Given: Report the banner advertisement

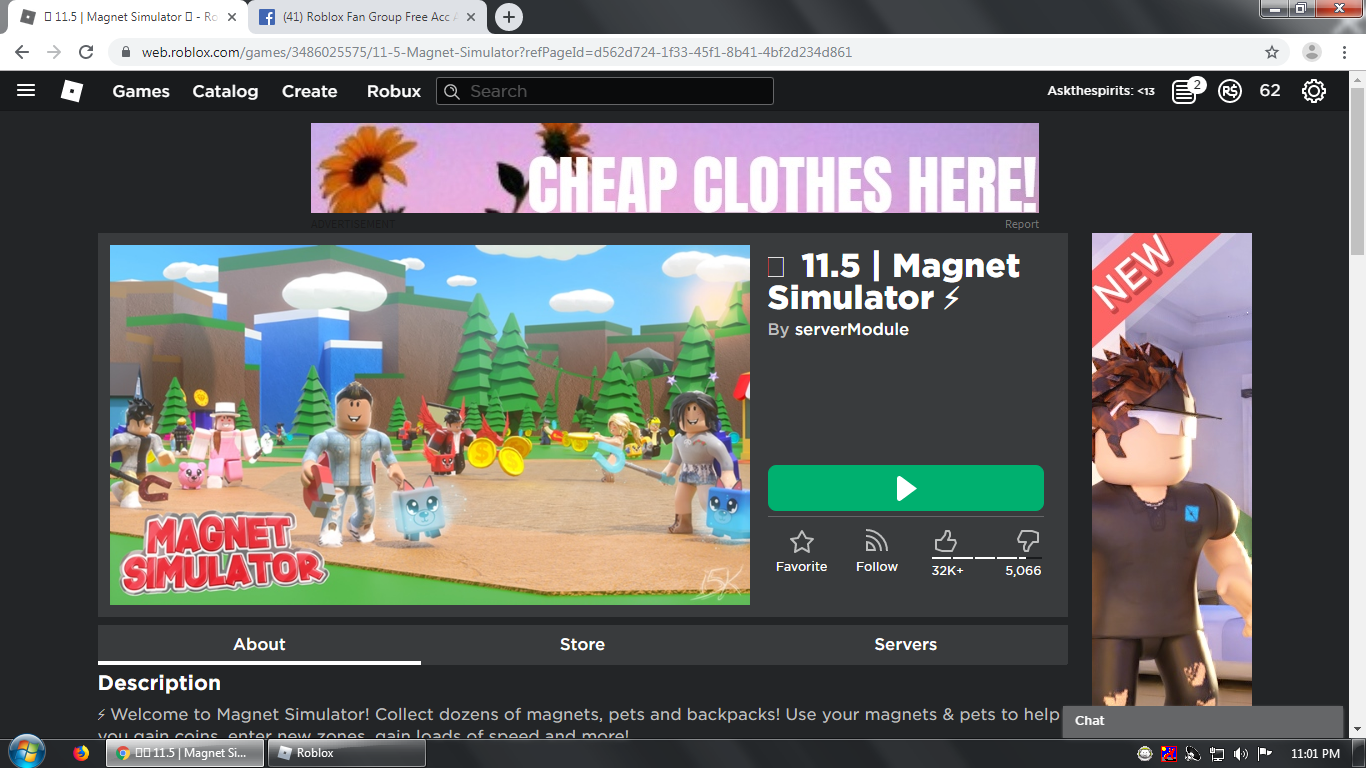Looking at the screenshot, I should pos(1022,224).
